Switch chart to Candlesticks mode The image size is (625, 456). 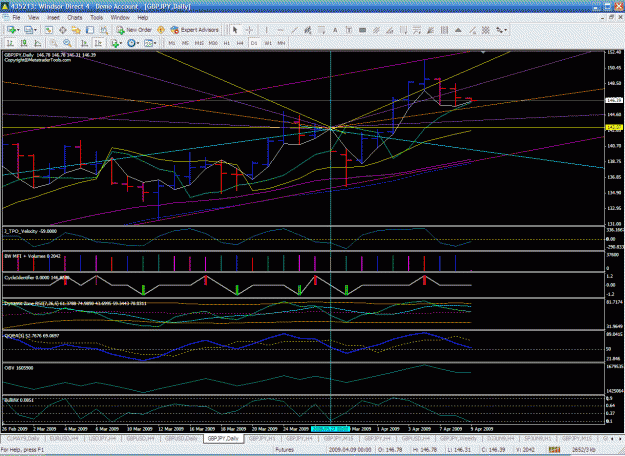[24, 43]
